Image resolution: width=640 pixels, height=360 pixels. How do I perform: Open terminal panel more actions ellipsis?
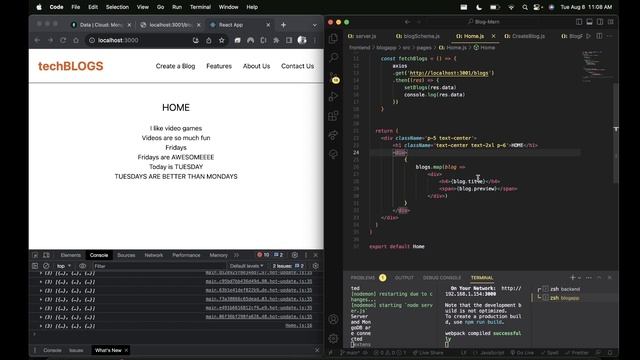pyautogui.click(x=589, y=278)
